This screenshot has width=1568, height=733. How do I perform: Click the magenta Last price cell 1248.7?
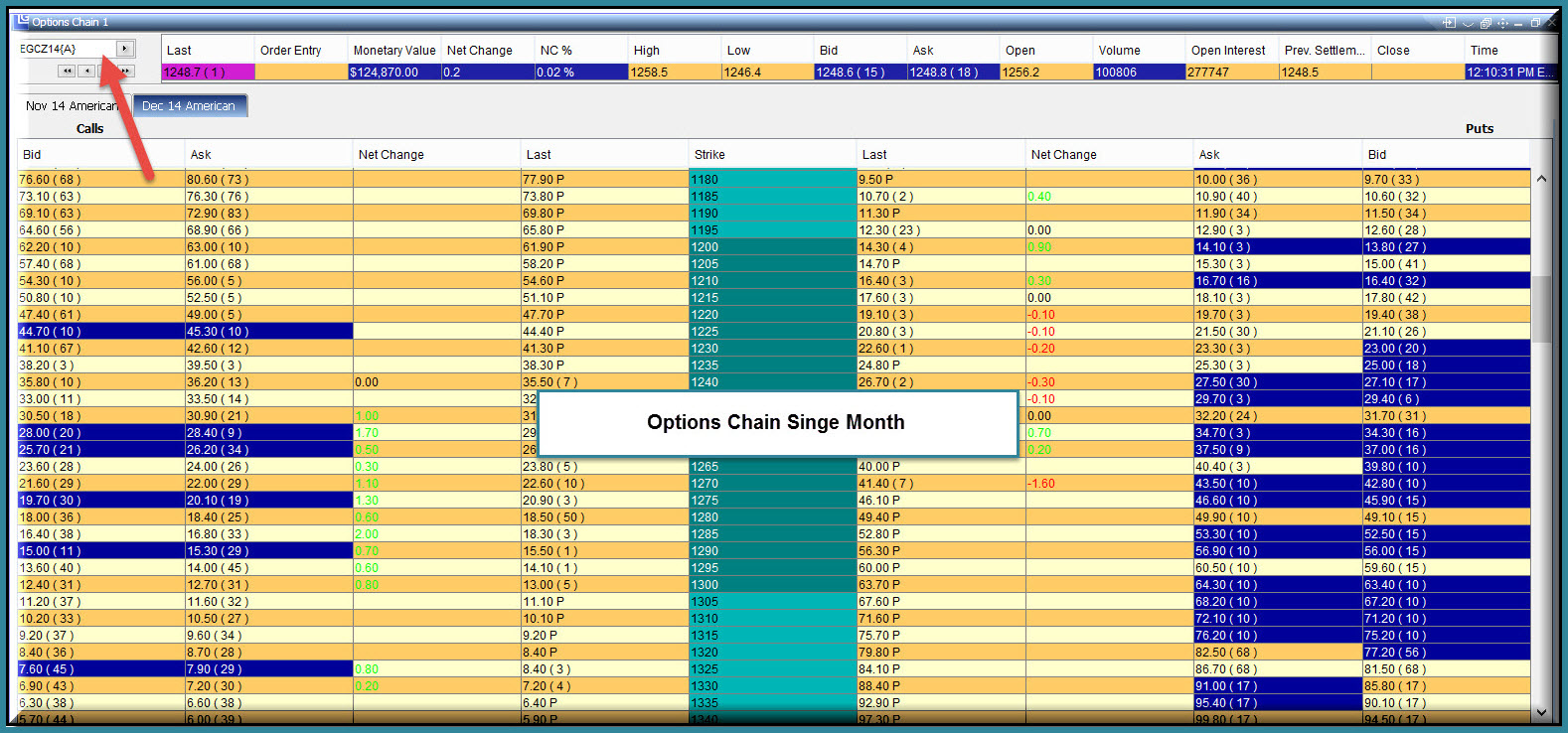[208, 72]
